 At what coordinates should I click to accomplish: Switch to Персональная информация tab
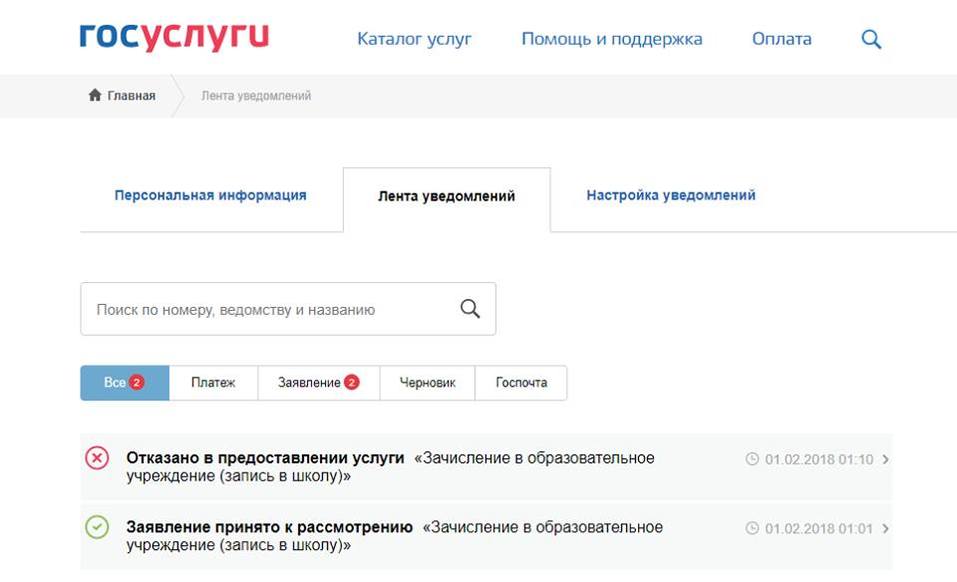click(x=210, y=196)
